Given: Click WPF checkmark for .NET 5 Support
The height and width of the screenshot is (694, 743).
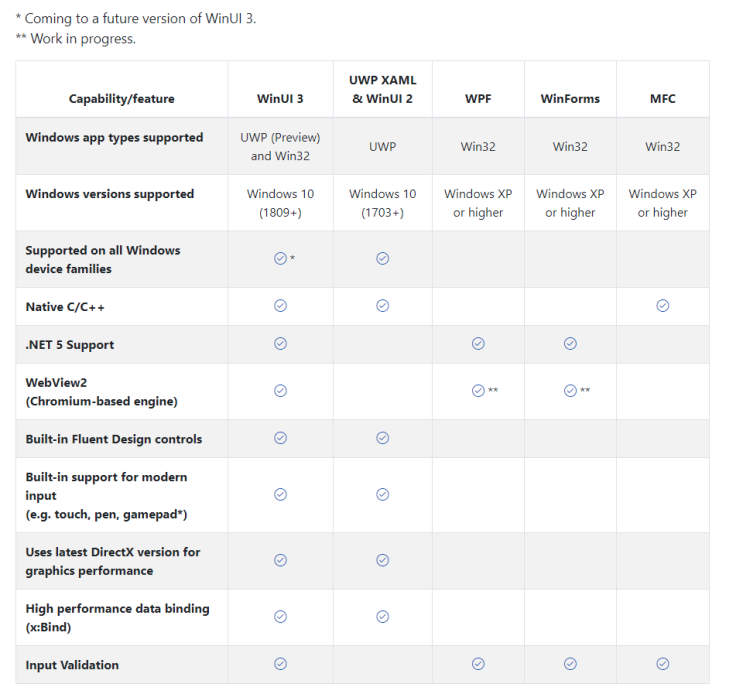Looking at the screenshot, I should tap(478, 343).
